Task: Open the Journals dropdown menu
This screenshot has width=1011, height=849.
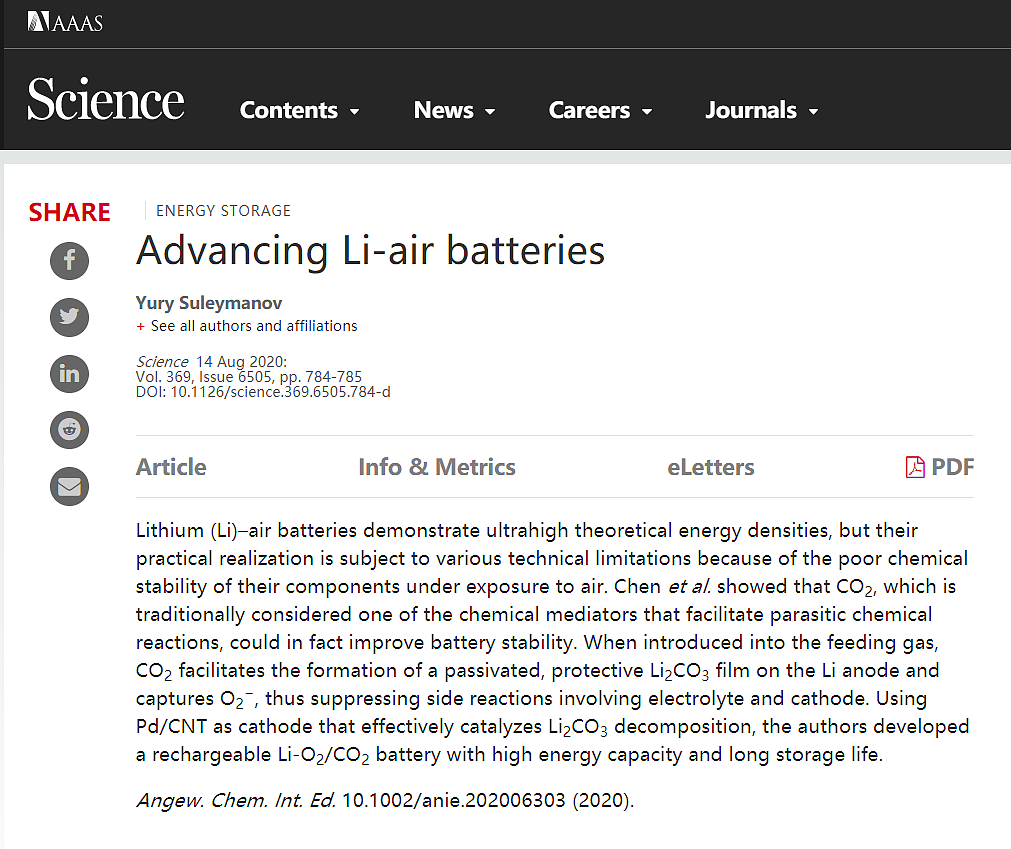Action: [761, 111]
